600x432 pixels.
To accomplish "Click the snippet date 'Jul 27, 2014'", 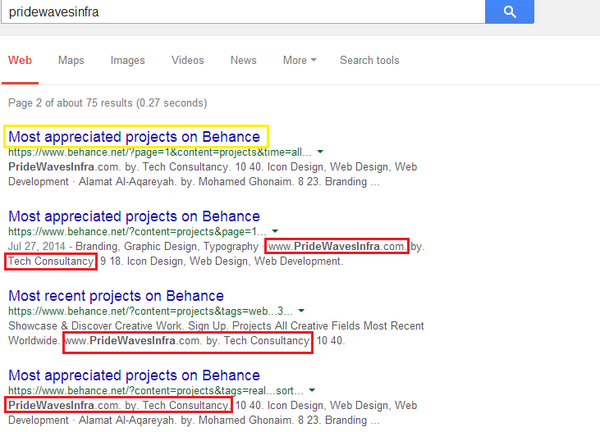I will [x=37, y=246].
